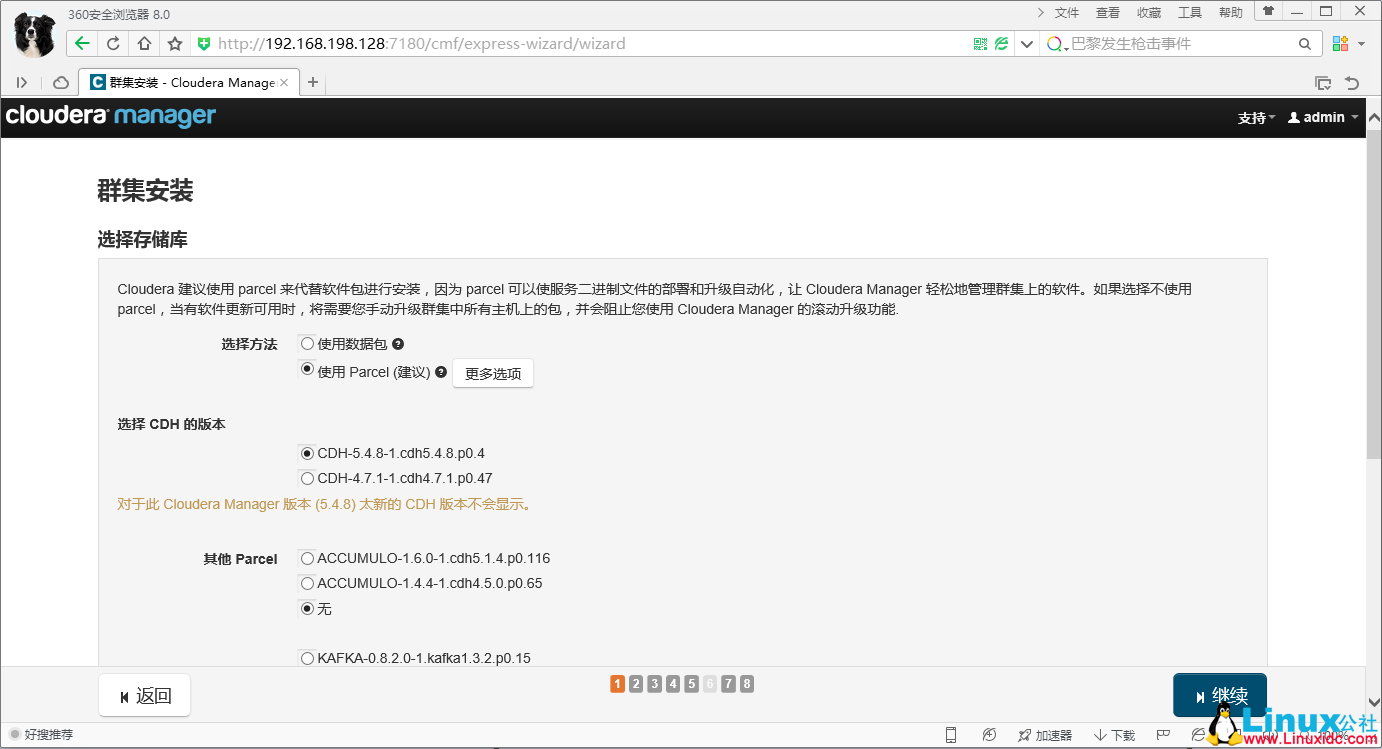Choose CDH-4.7.1-1.cdh4.7.1.p0.47 version
This screenshot has height=749, width=1382.
[x=307, y=478]
